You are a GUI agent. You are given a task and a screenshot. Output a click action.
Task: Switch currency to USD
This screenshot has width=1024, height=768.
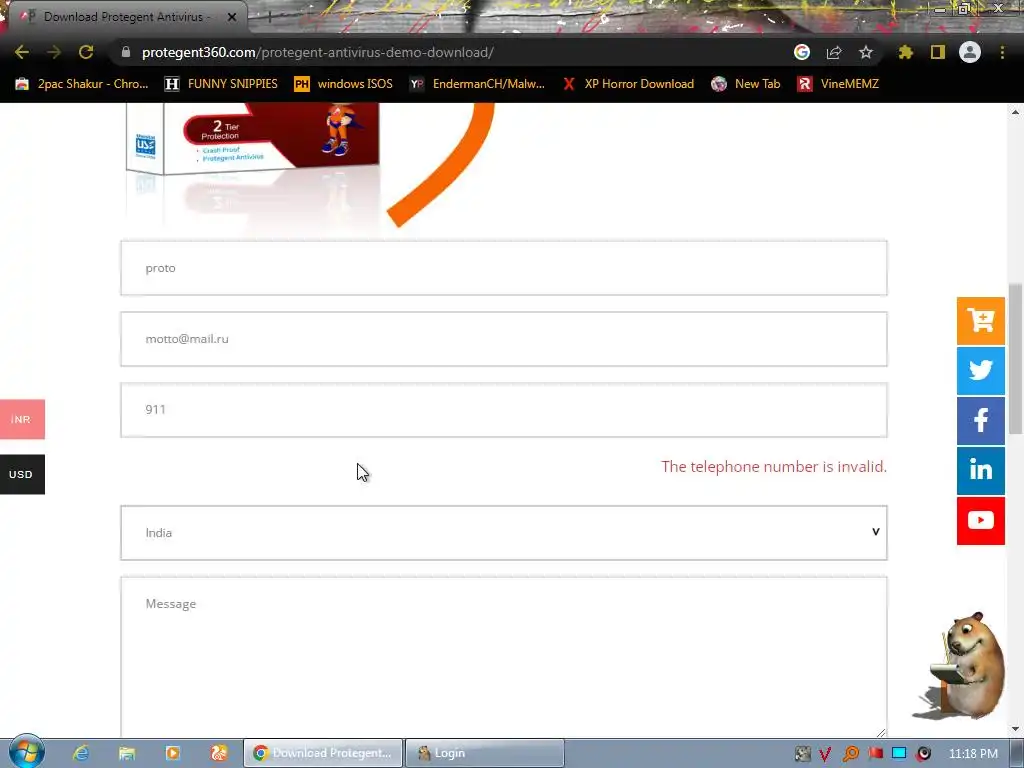tap(22, 474)
